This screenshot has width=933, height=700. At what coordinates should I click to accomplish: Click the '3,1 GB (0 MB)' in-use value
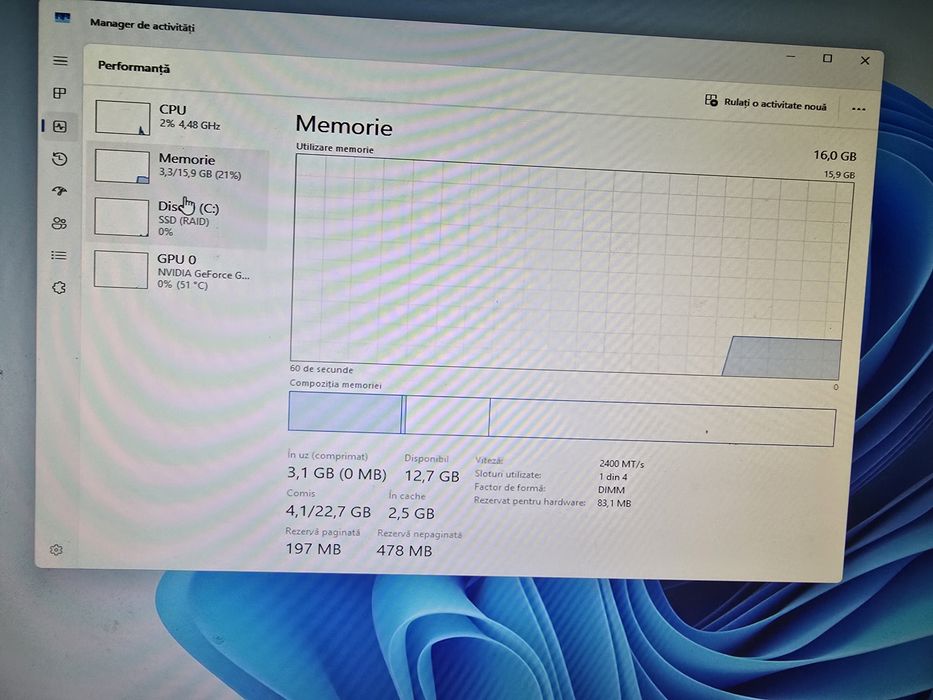pos(337,474)
